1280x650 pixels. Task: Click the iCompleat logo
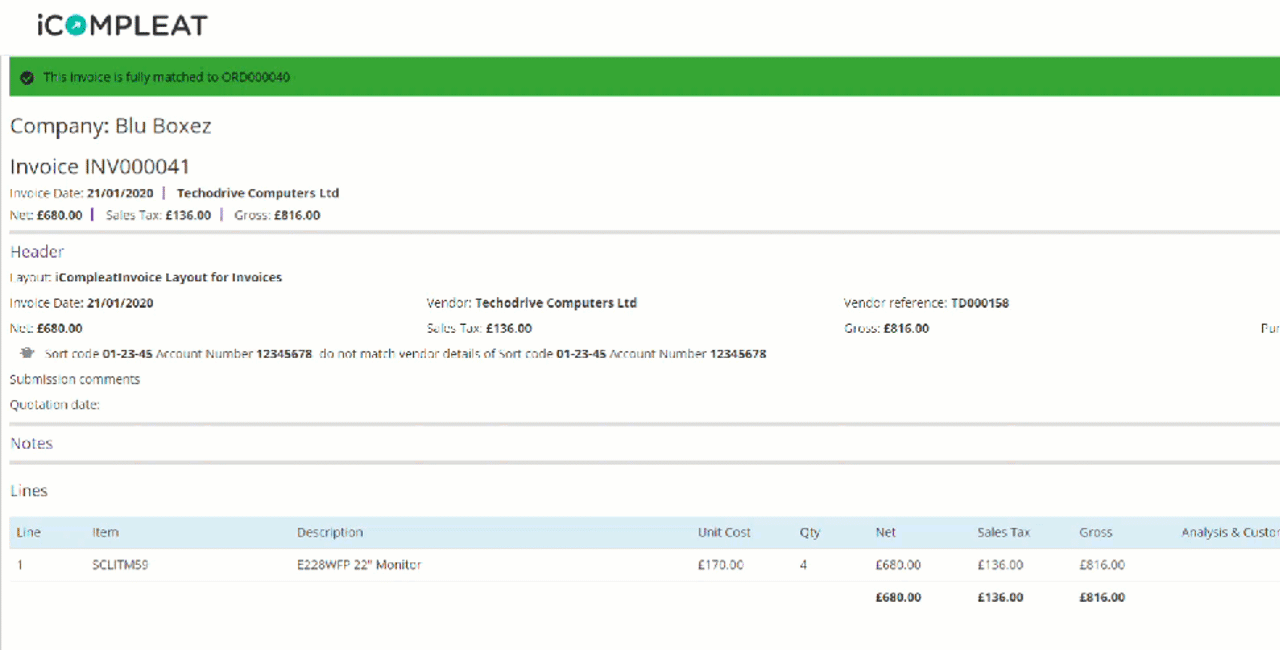click(122, 25)
